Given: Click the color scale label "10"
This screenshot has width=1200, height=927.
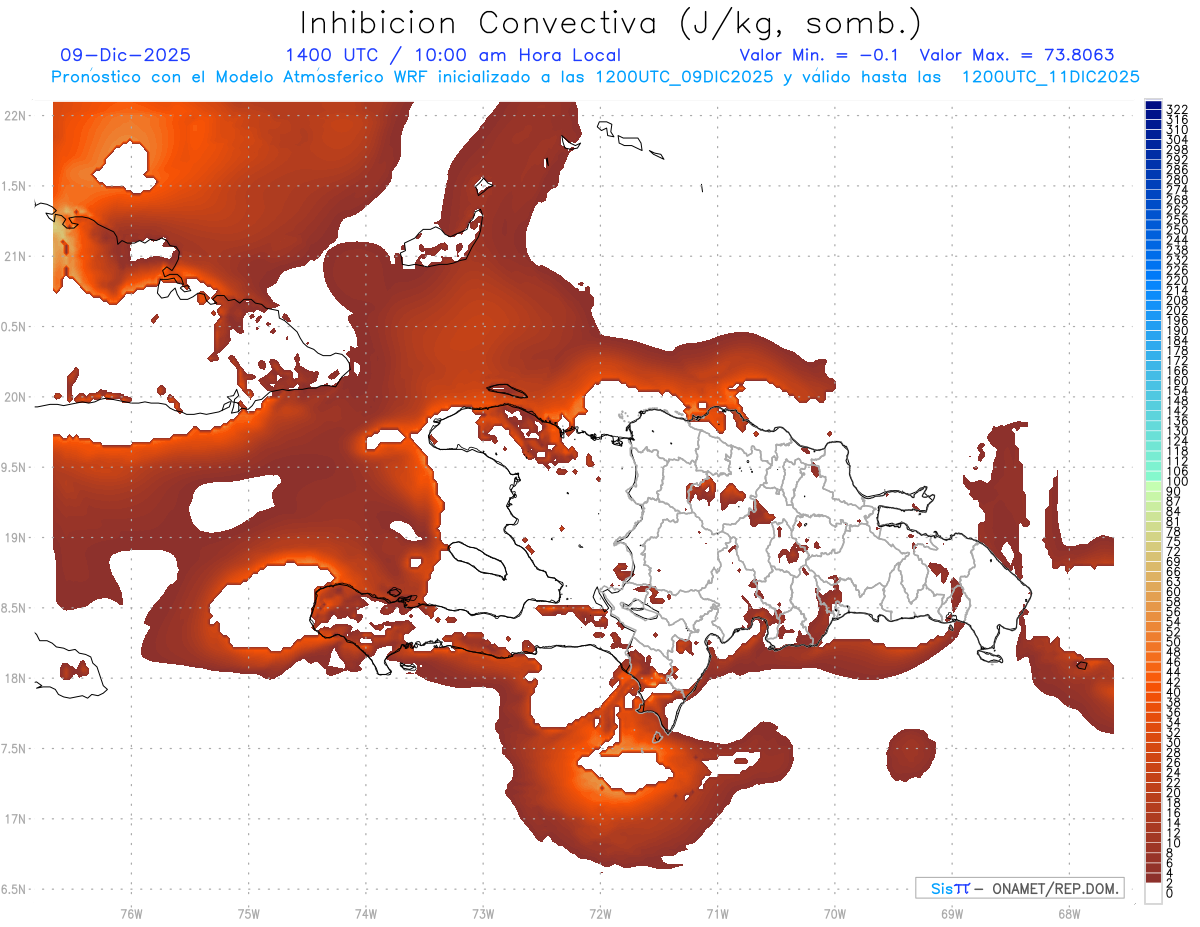Looking at the screenshot, I should (x=1173, y=843).
